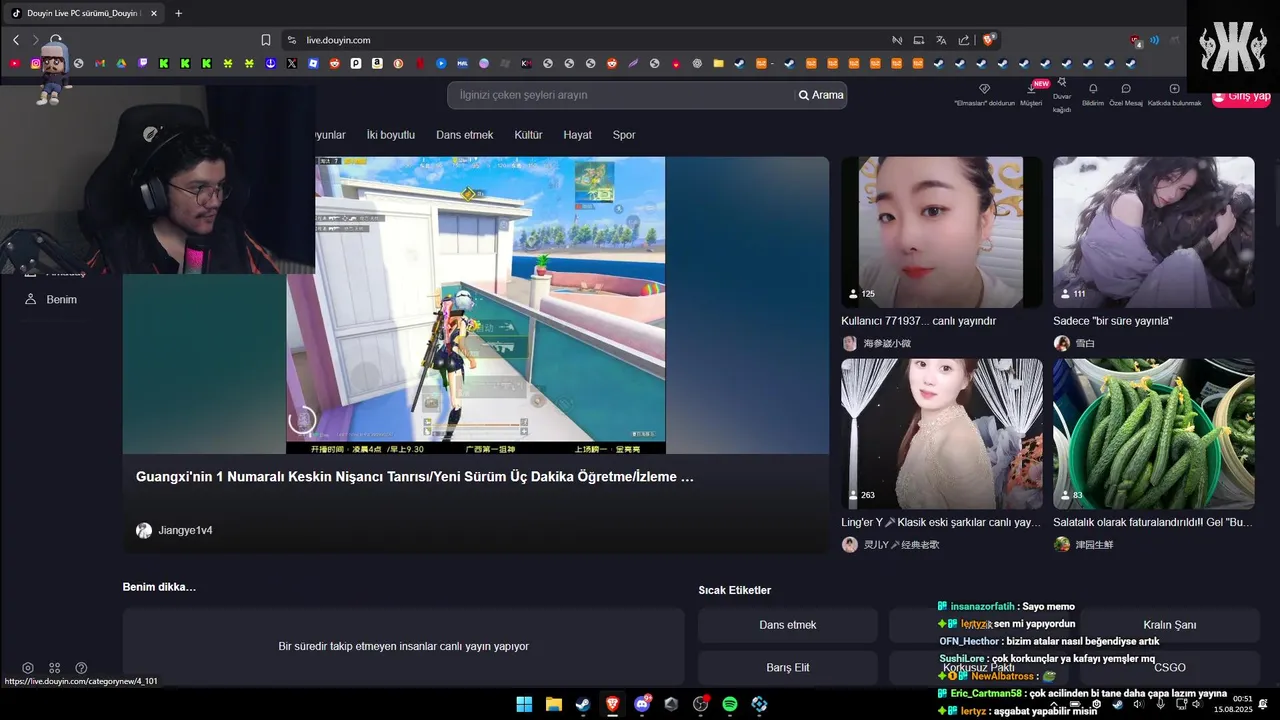Screen dimensions: 1280x720
Task: Open the Jiangye1v4 streamer profile
Action: 174,530
